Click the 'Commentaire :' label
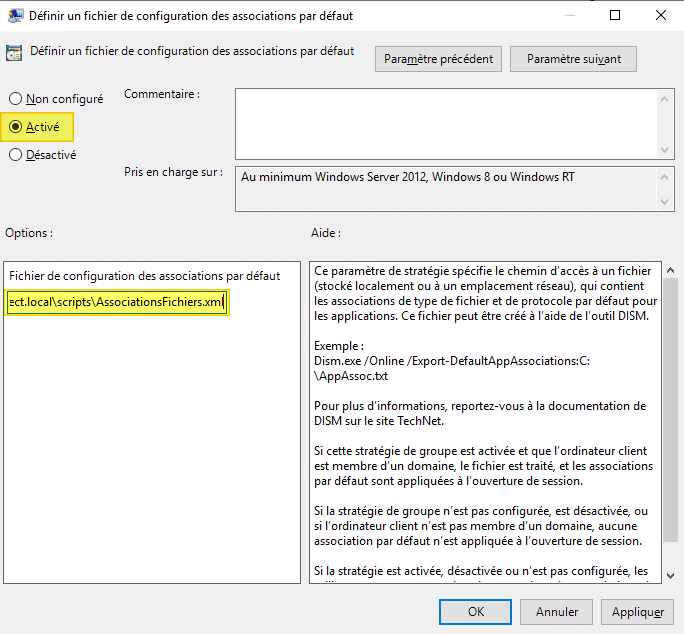This screenshot has width=684, height=634. [x=162, y=94]
